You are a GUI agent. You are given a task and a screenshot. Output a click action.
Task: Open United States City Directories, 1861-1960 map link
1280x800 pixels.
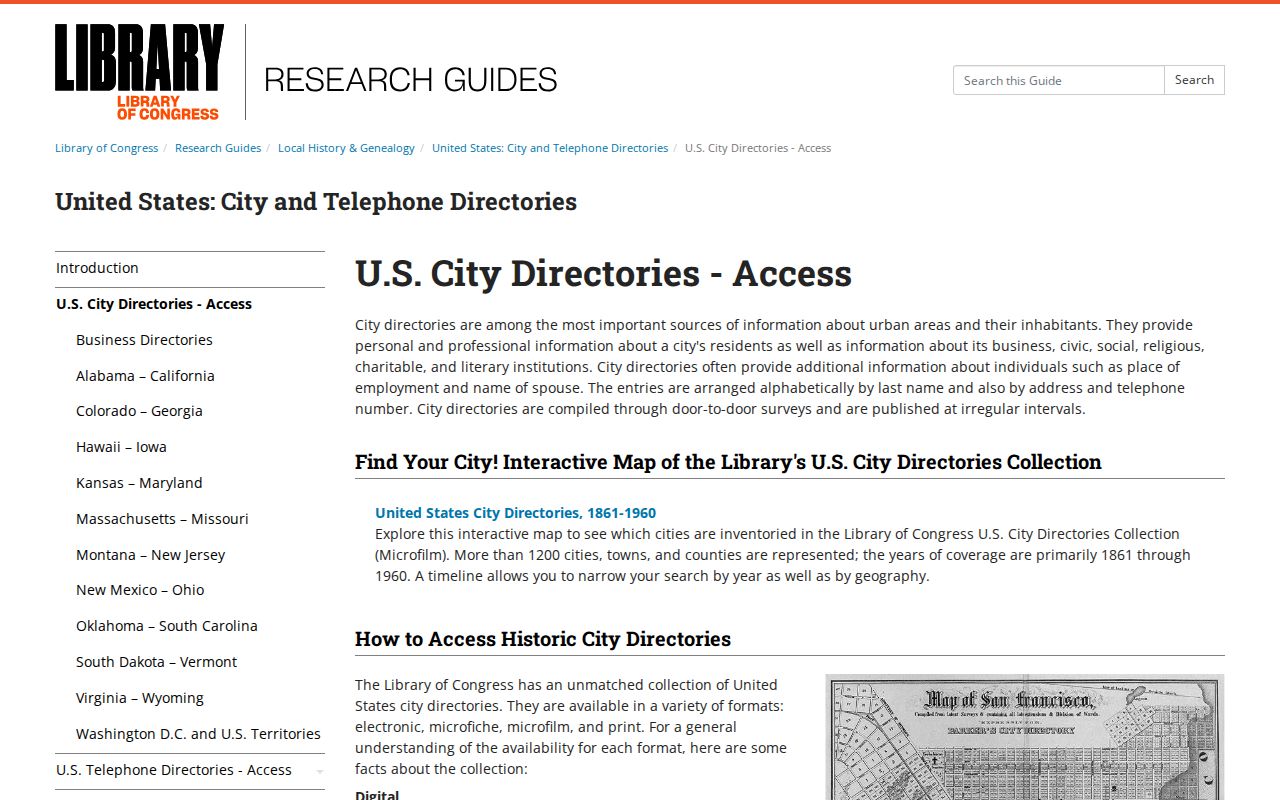(x=516, y=513)
